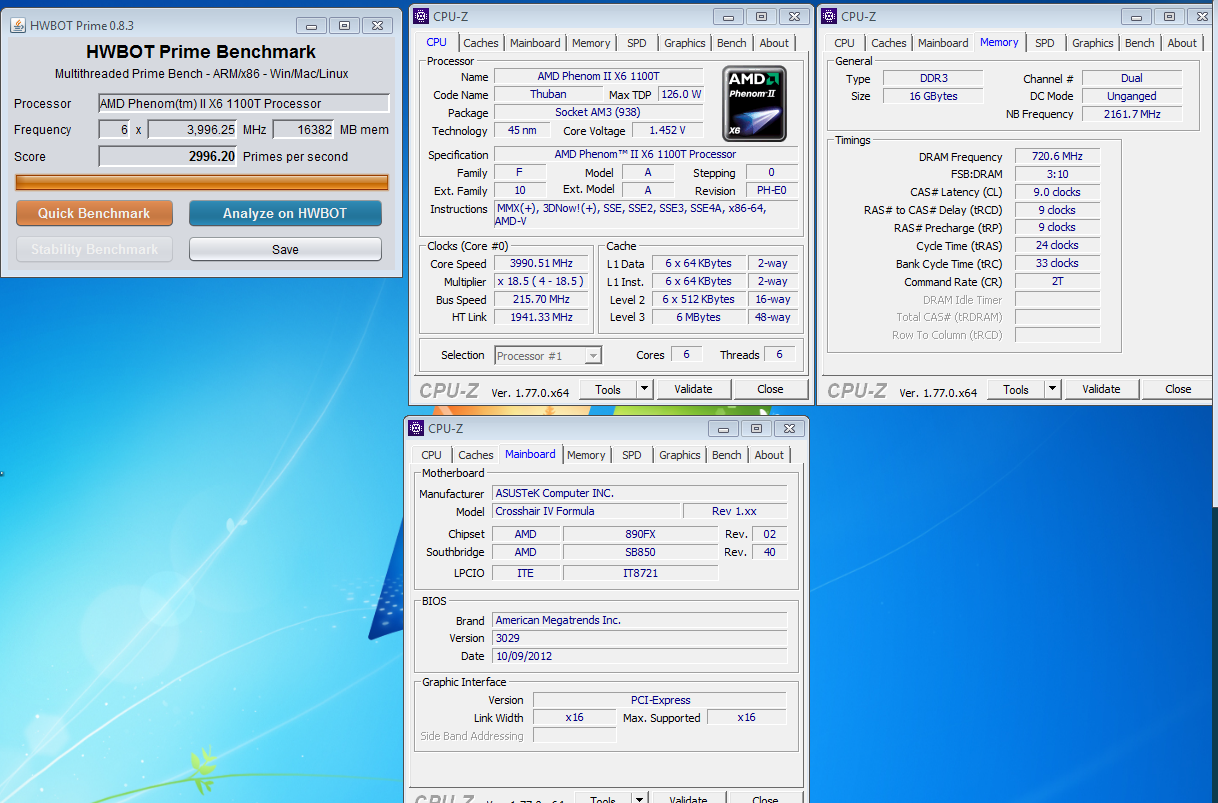Click the Multiplier x 18.5 value
The height and width of the screenshot is (803, 1218).
[x=541, y=282]
